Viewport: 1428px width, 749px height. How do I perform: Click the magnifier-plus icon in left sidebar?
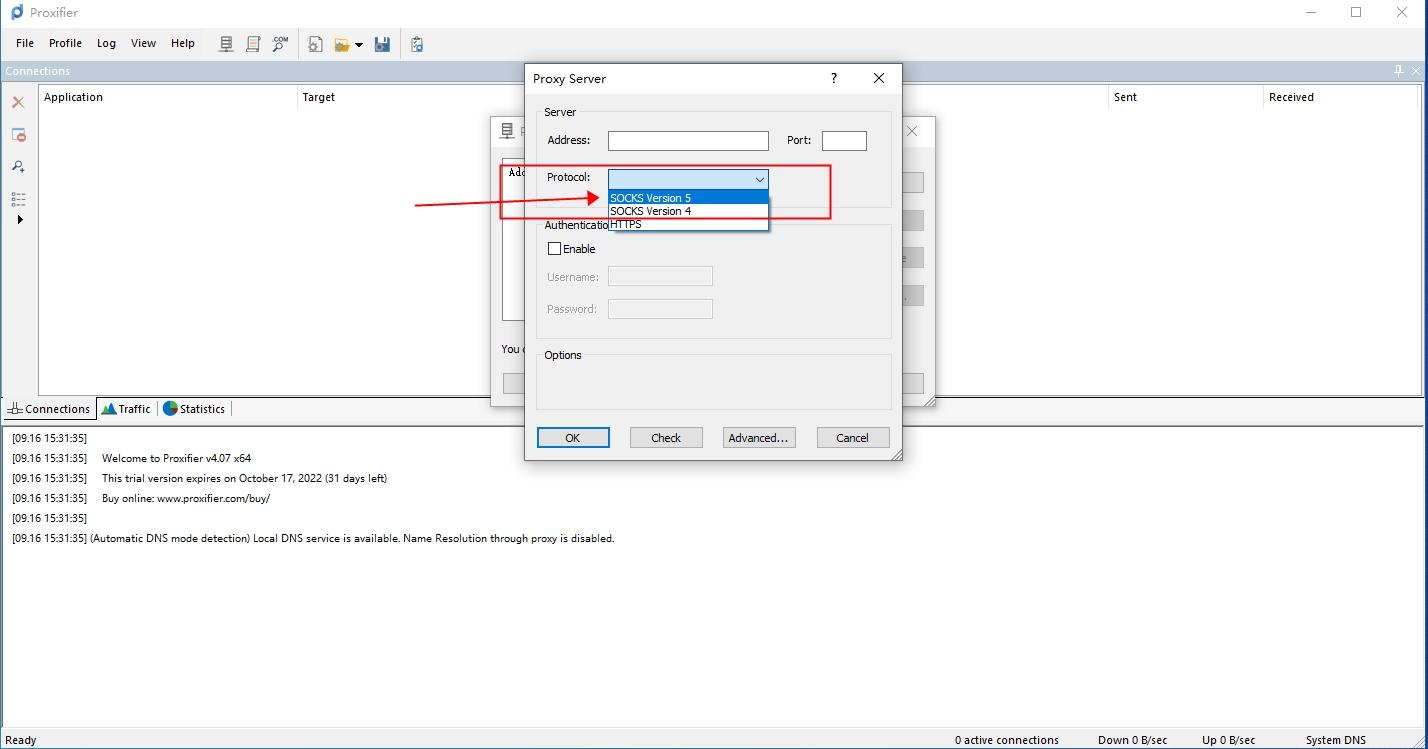tap(18, 167)
